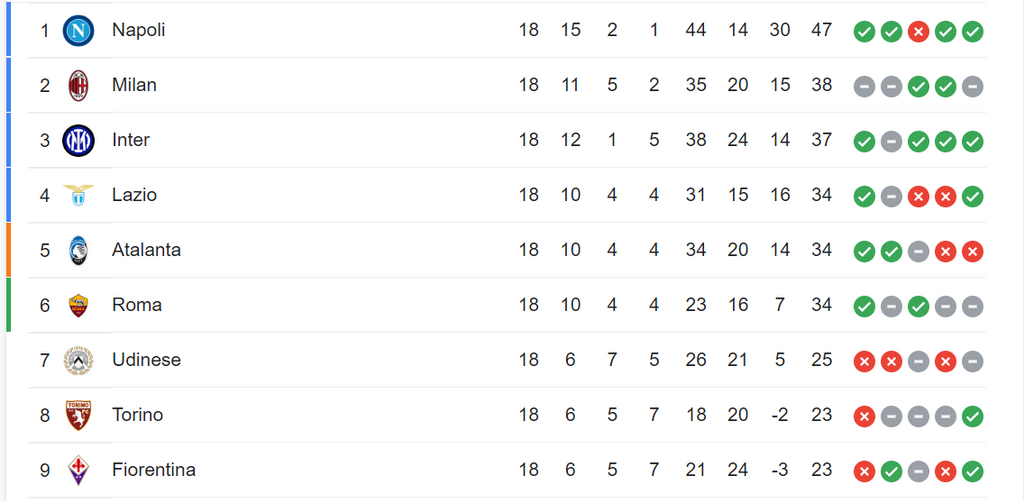Open the Fiorentina team name link

[153, 469]
